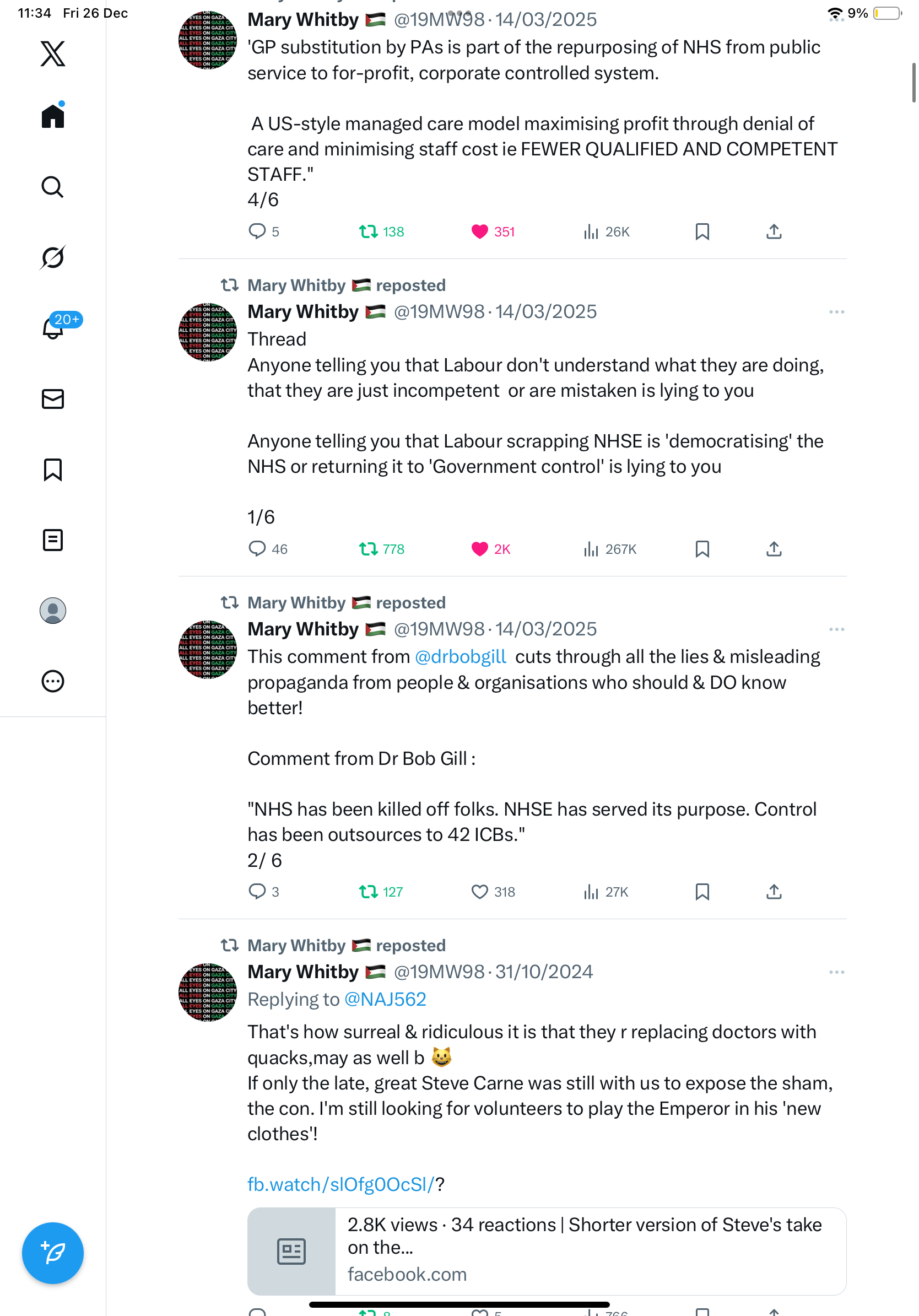Go to the Home tab

tap(53, 116)
